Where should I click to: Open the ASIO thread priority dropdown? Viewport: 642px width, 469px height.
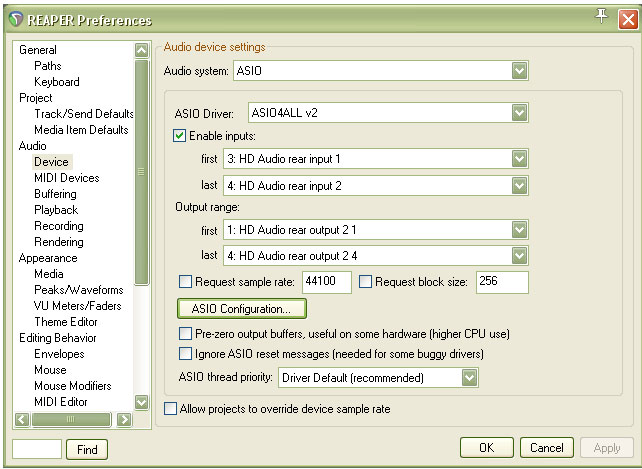(378, 378)
